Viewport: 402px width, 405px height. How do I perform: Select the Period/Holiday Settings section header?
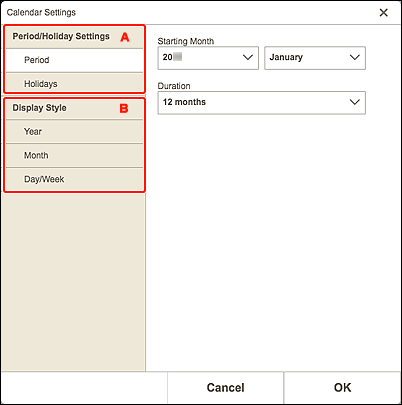(x=74, y=37)
